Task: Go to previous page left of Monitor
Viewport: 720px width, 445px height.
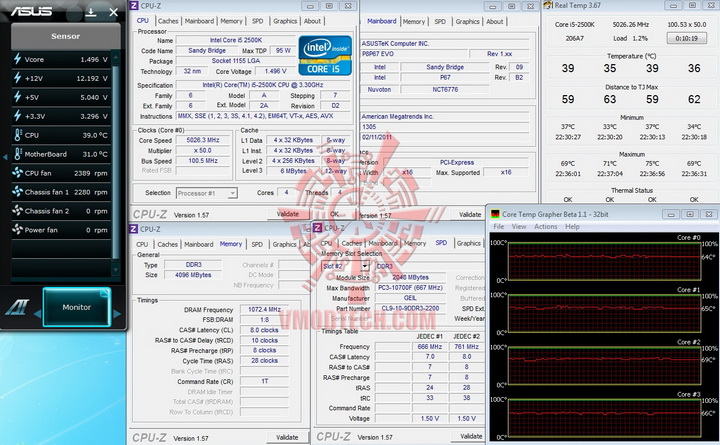Action: (x=38, y=314)
